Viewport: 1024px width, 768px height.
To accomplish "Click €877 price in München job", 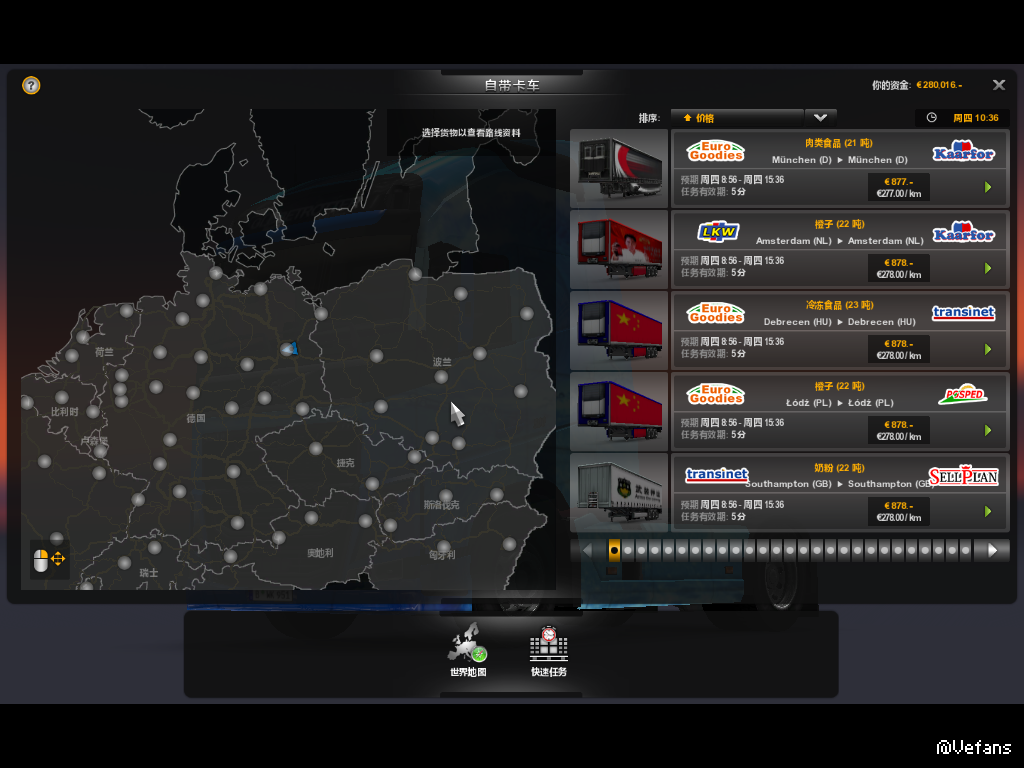I will (x=899, y=182).
